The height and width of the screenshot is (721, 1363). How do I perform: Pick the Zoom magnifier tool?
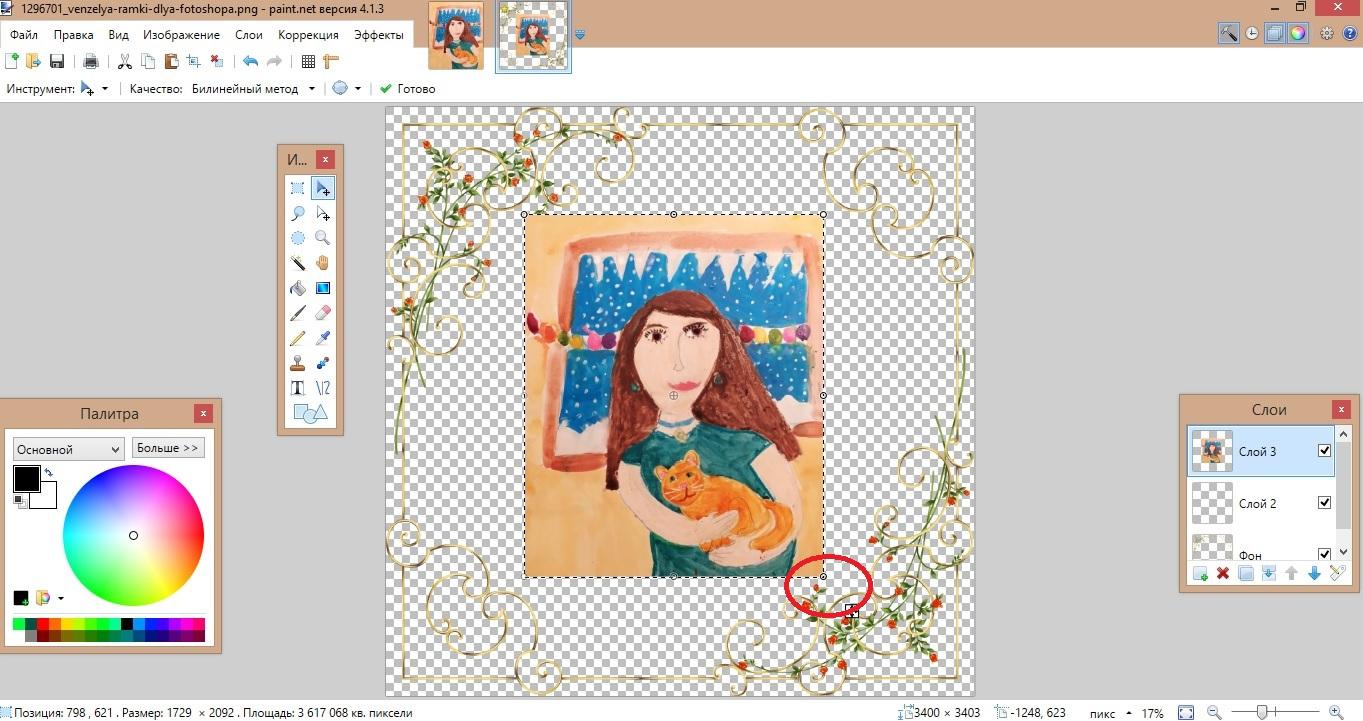(322, 238)
